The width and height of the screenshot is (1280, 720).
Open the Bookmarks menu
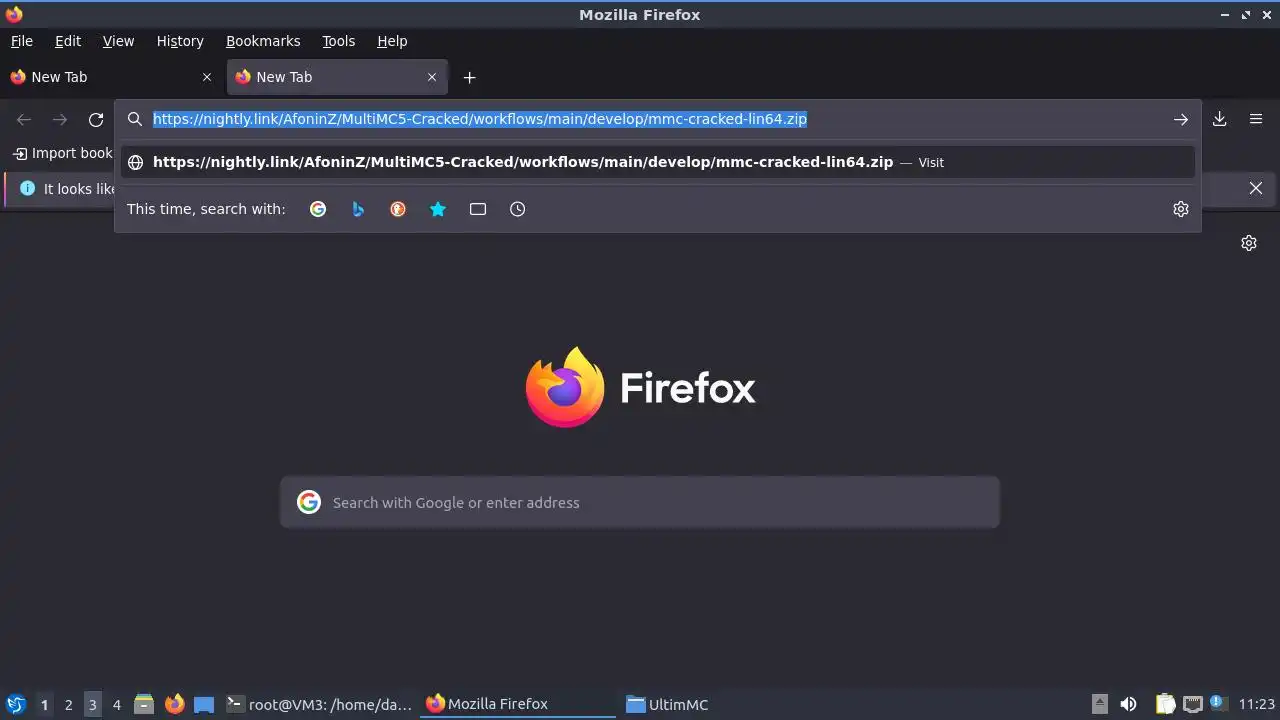pyautogui.click(x=263, y=41)
